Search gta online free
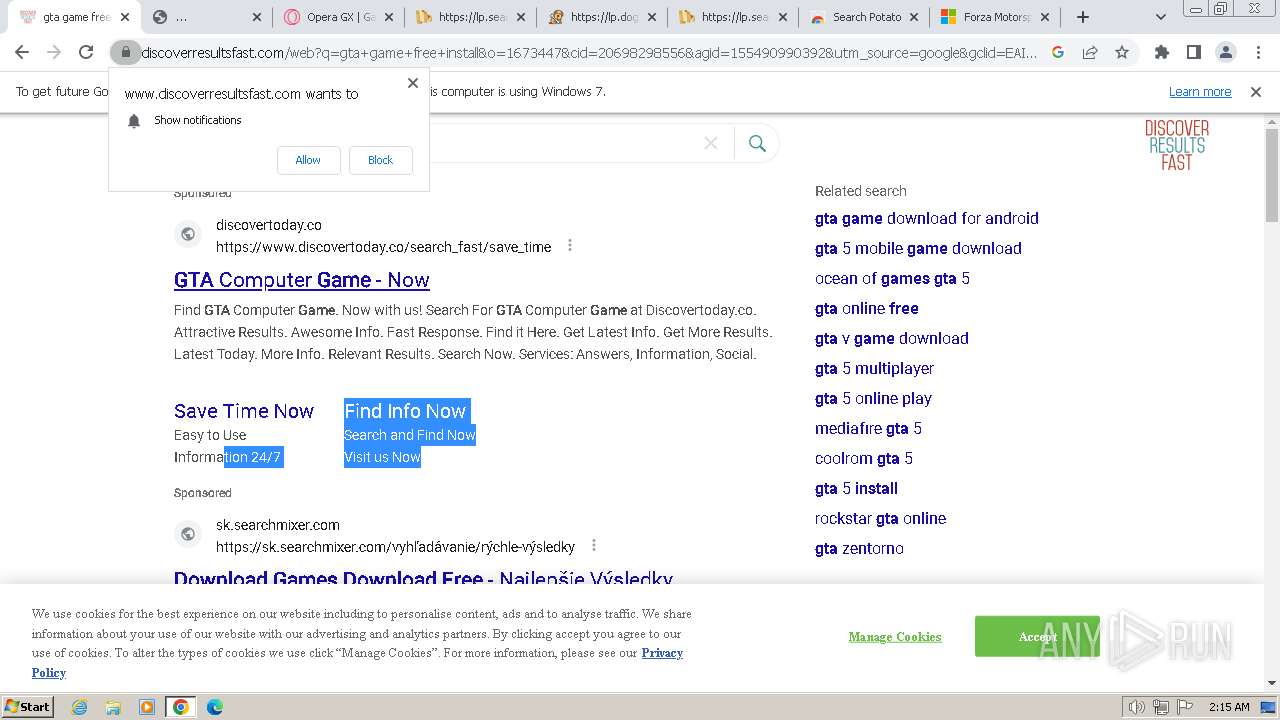The image size is (1280, 720). click(x=867, y=308)
